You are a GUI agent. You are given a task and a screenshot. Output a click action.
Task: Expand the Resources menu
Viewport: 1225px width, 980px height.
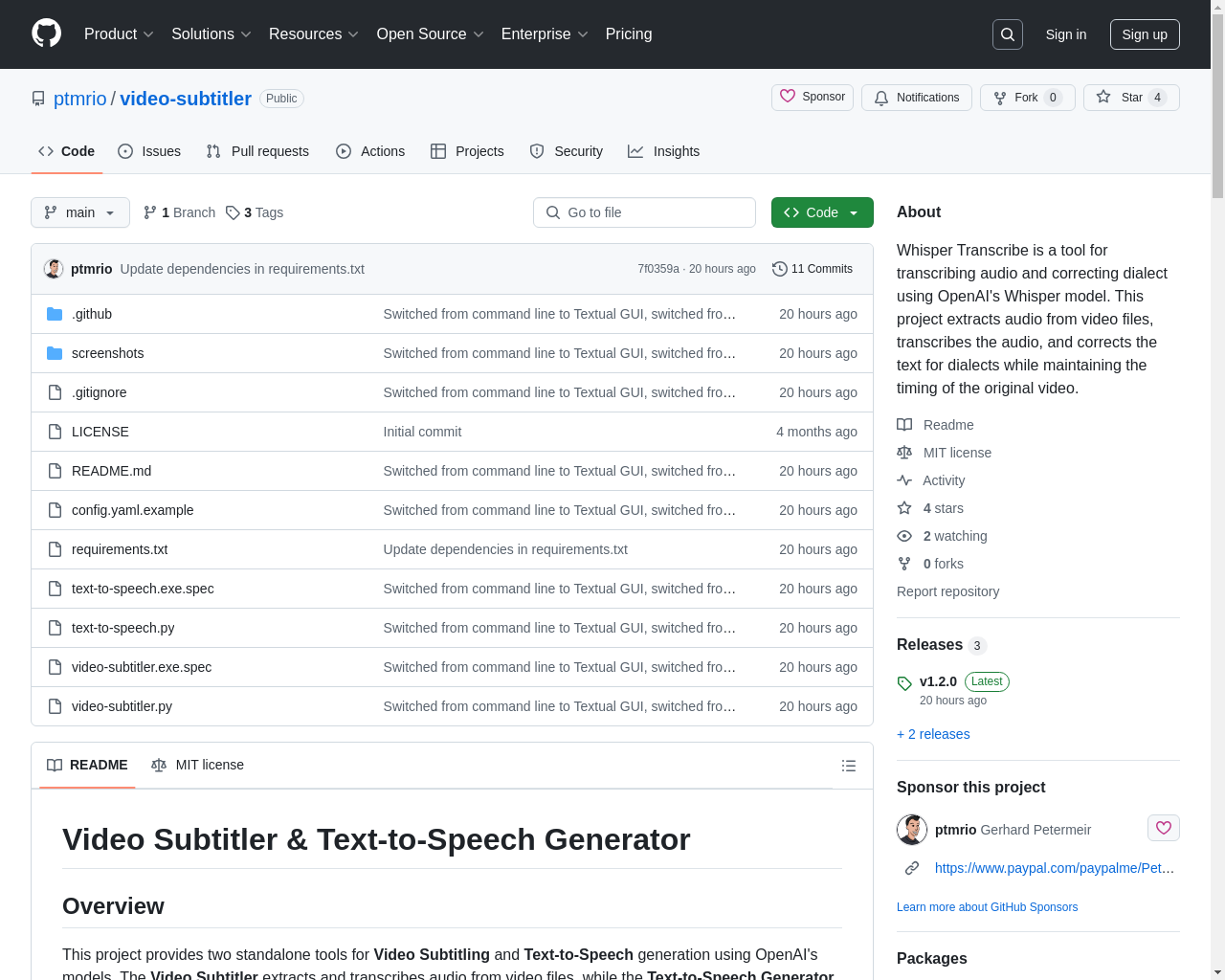click(314, 34)
